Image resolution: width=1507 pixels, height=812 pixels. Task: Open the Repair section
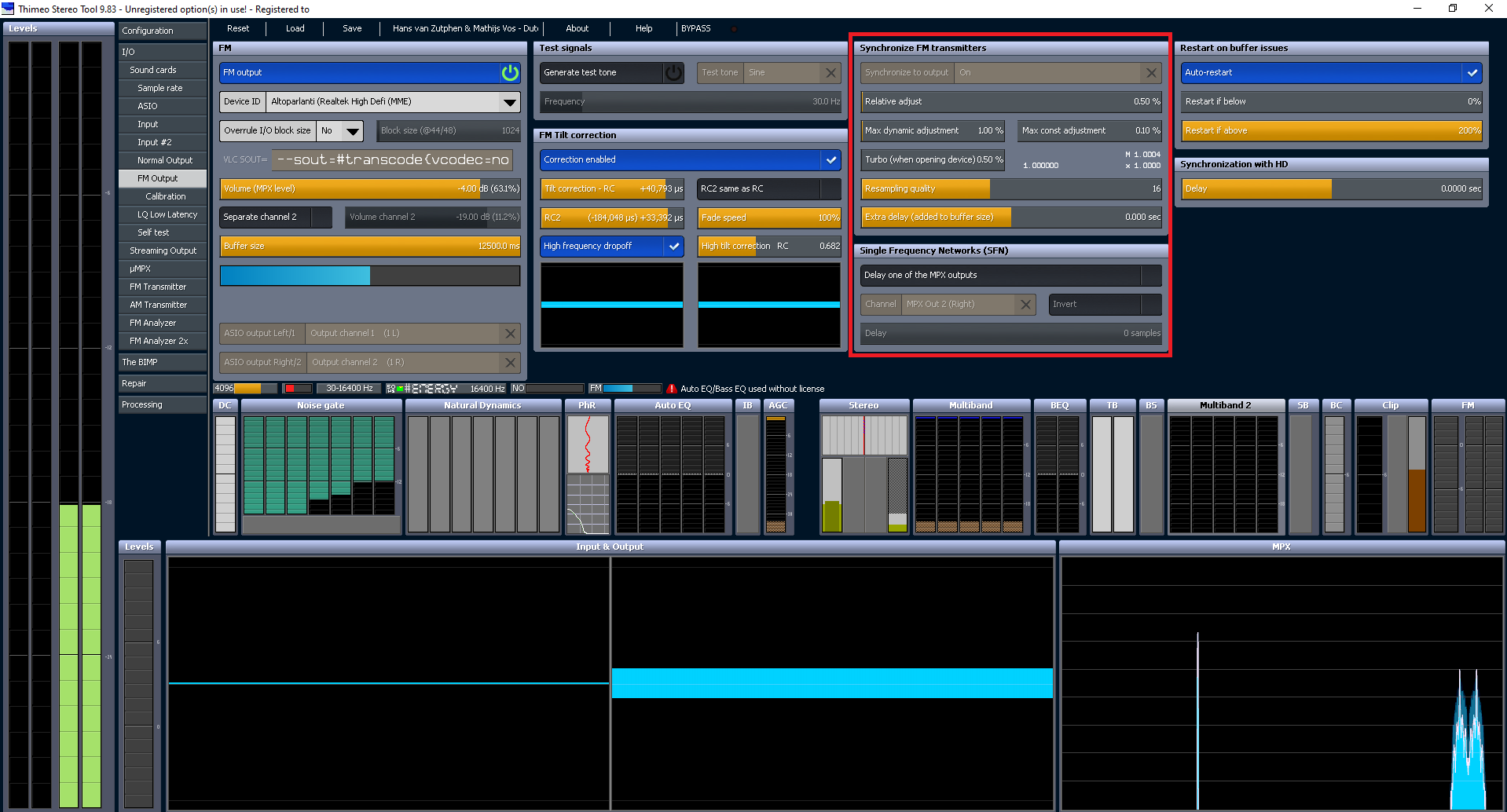pos(162,383)
